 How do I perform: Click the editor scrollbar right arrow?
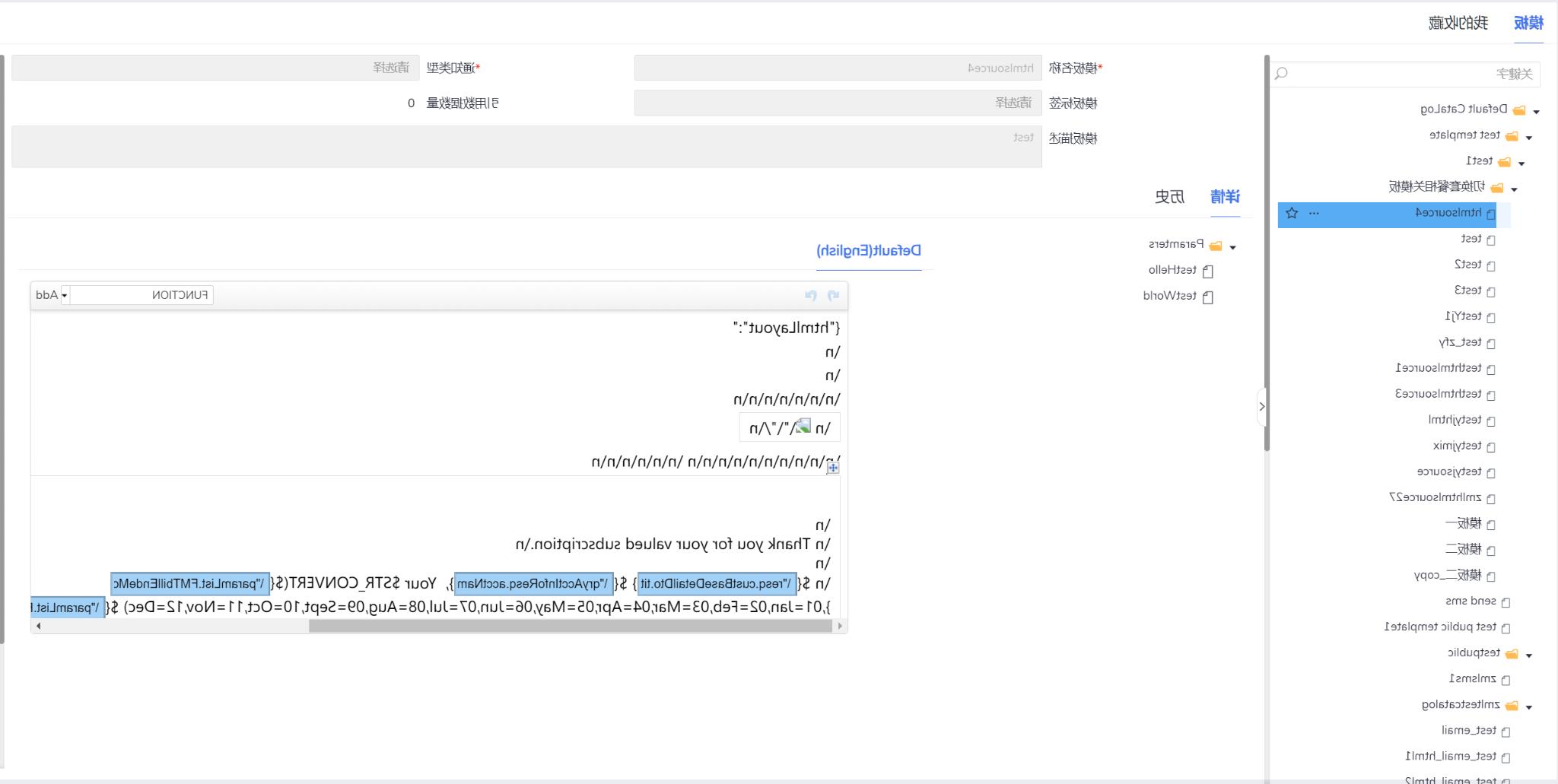(x=840, y=626)
